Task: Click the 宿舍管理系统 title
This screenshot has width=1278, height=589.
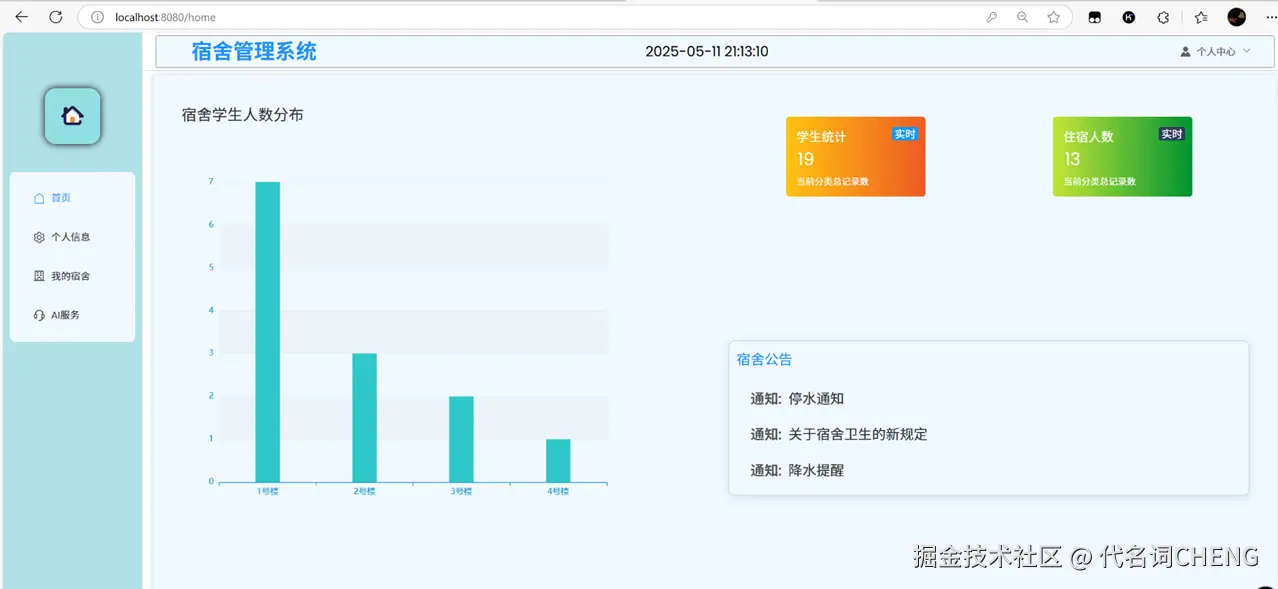Action: pyautogui.click(x=254, y=52)
